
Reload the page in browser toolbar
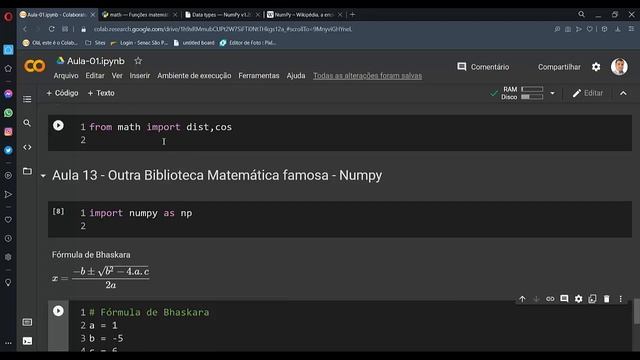(x=51, y=29)
